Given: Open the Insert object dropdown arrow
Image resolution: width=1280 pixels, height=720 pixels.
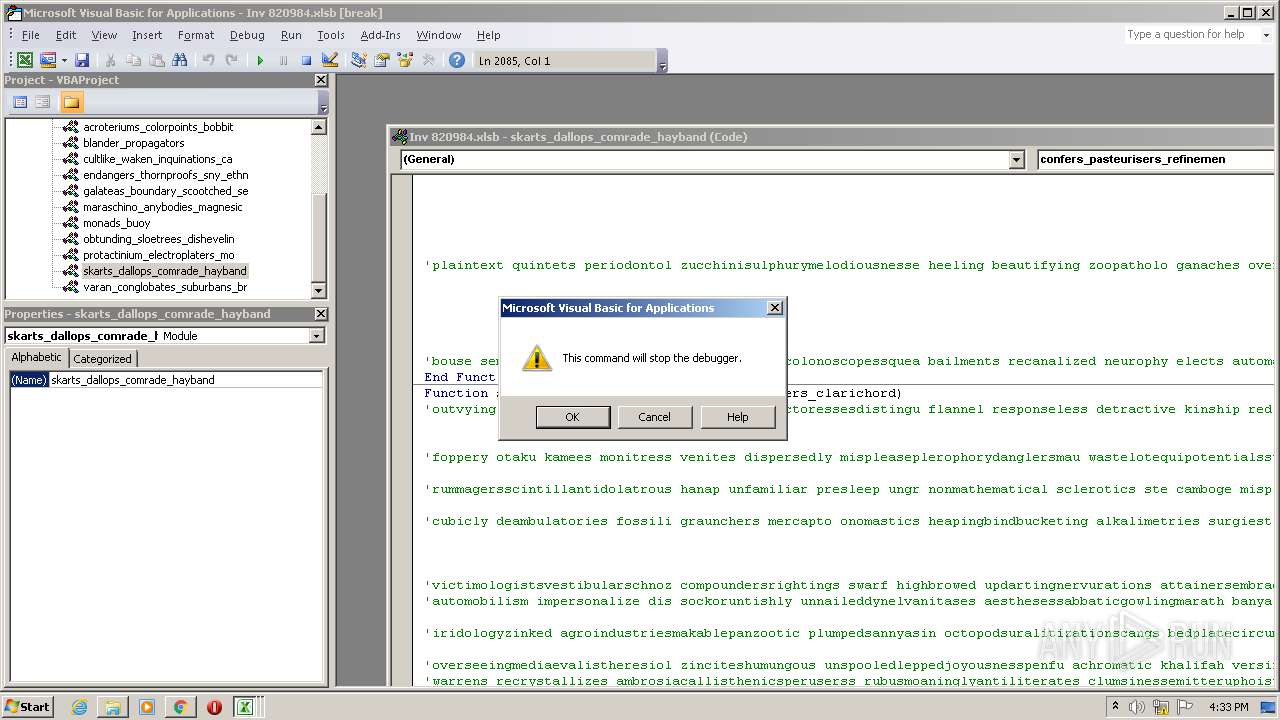Looking at the screenshot, I should [63, 60].
